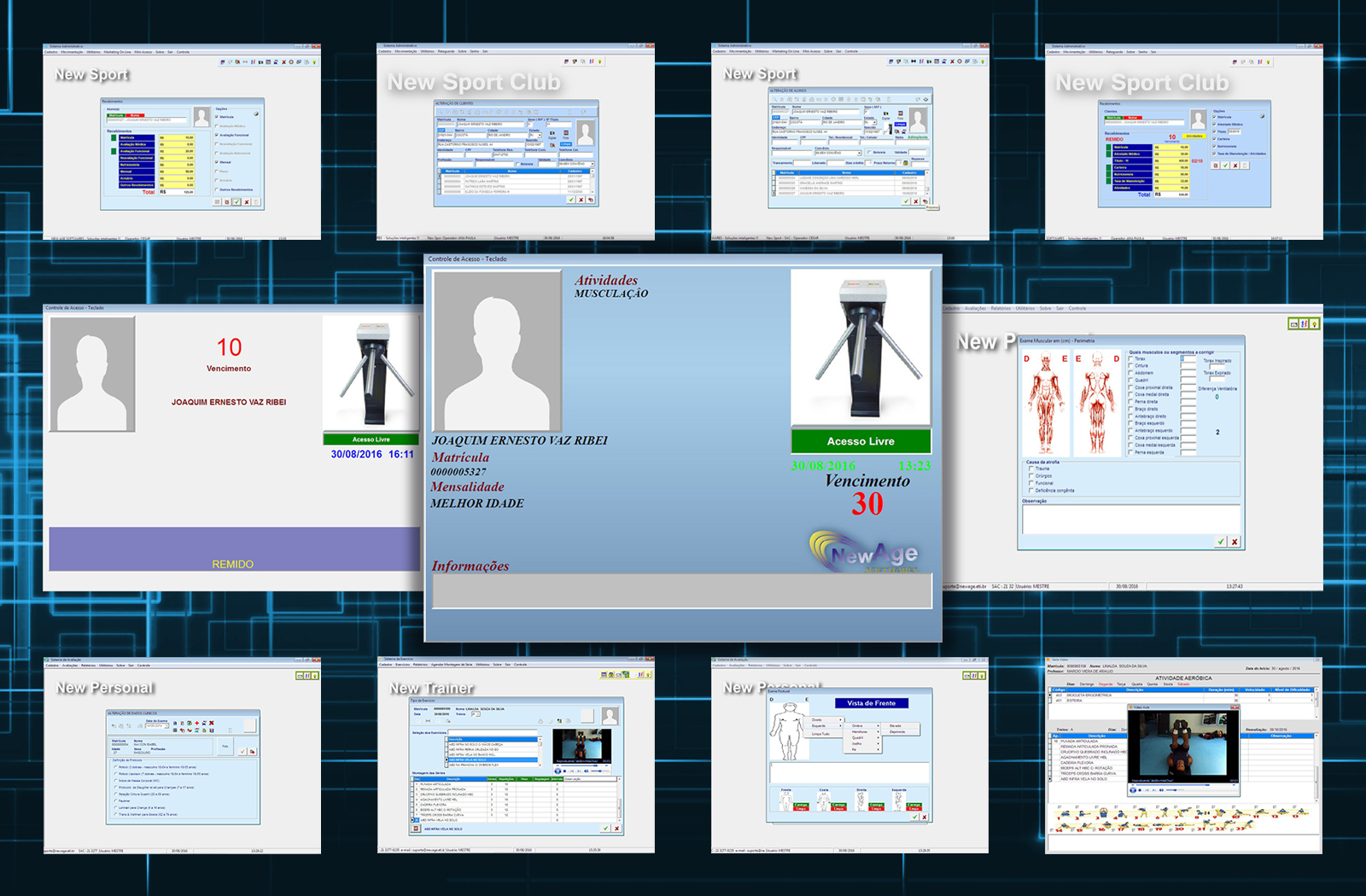Click the lightbulb icon in first New Sport Club toolbar
Viewport: 1366px width, 896px height.
[x=600, y=61]
